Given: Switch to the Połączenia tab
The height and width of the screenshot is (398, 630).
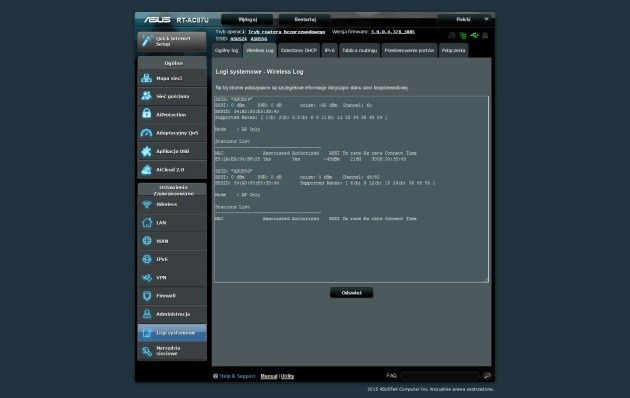Looking at the screenshot, I should click(453, 51).
